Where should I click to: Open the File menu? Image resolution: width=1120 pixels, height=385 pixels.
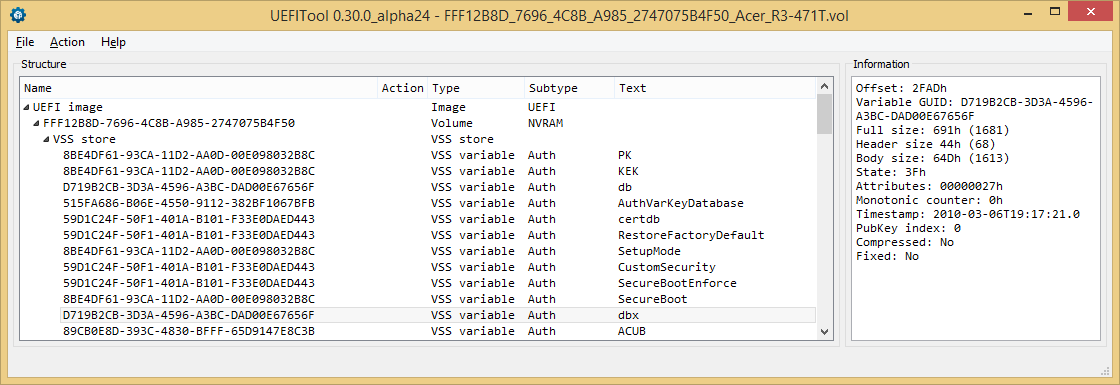pos(25,42)
